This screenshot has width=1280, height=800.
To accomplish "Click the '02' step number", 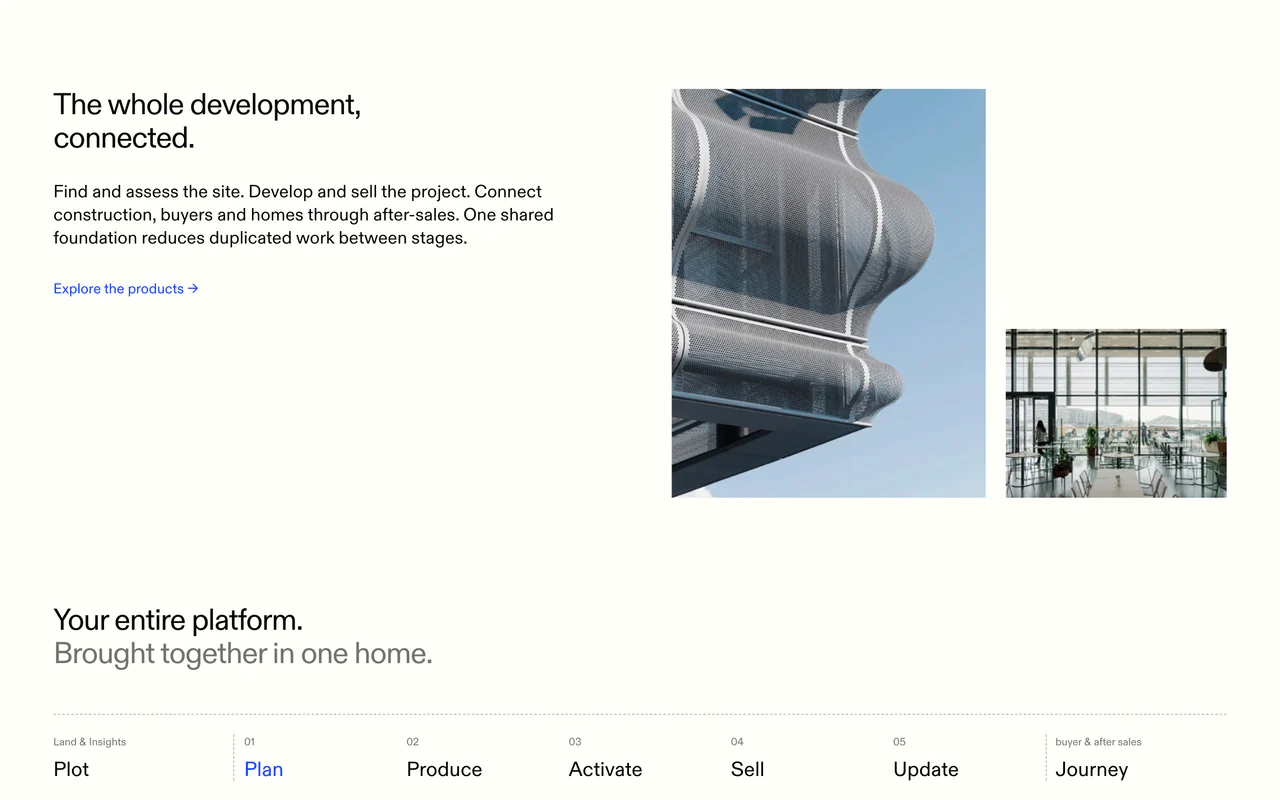I will click(412, 742).
